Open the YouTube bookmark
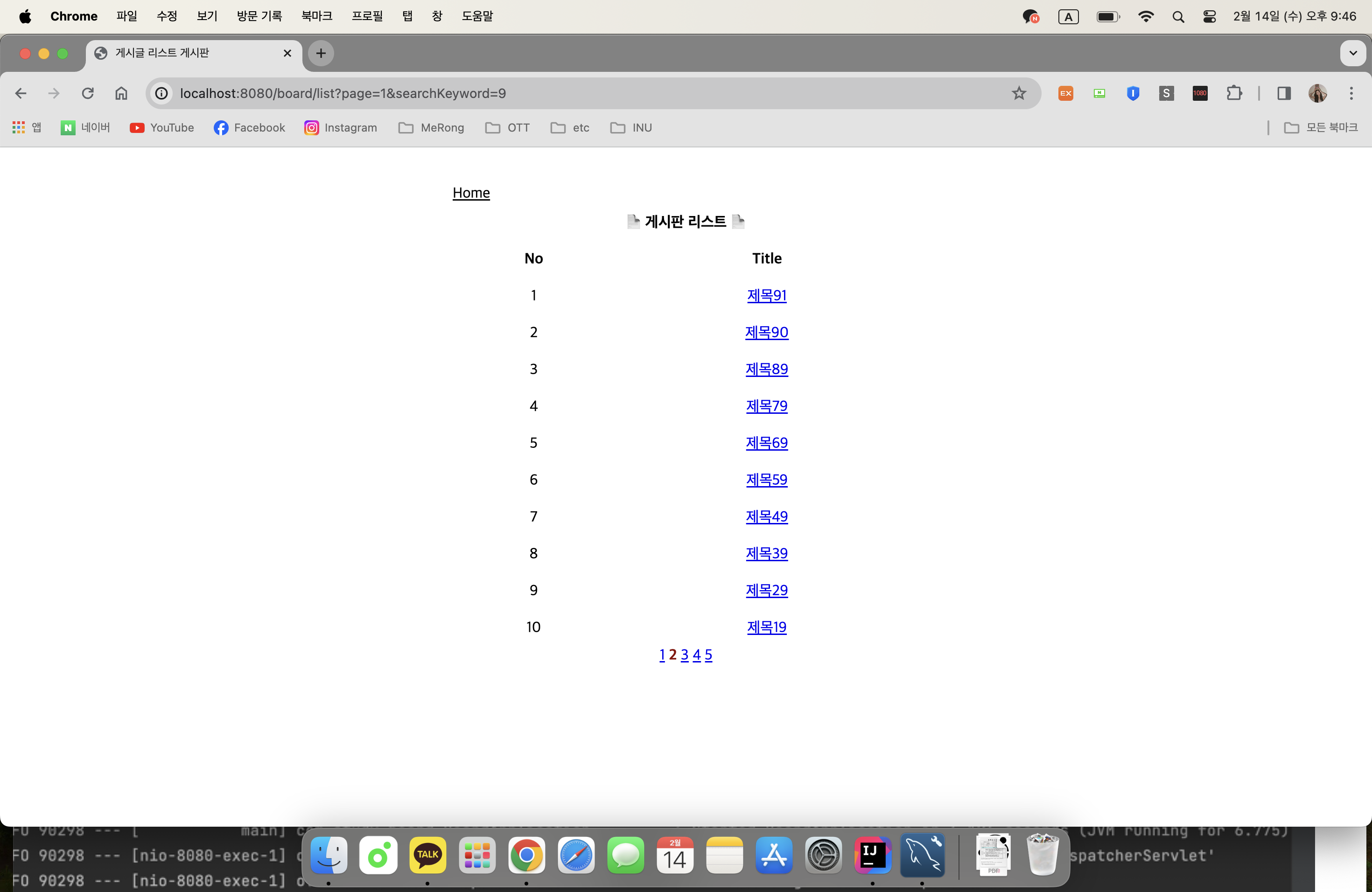The height and width of the screenshot is (892, 1372). pos(162,128)
